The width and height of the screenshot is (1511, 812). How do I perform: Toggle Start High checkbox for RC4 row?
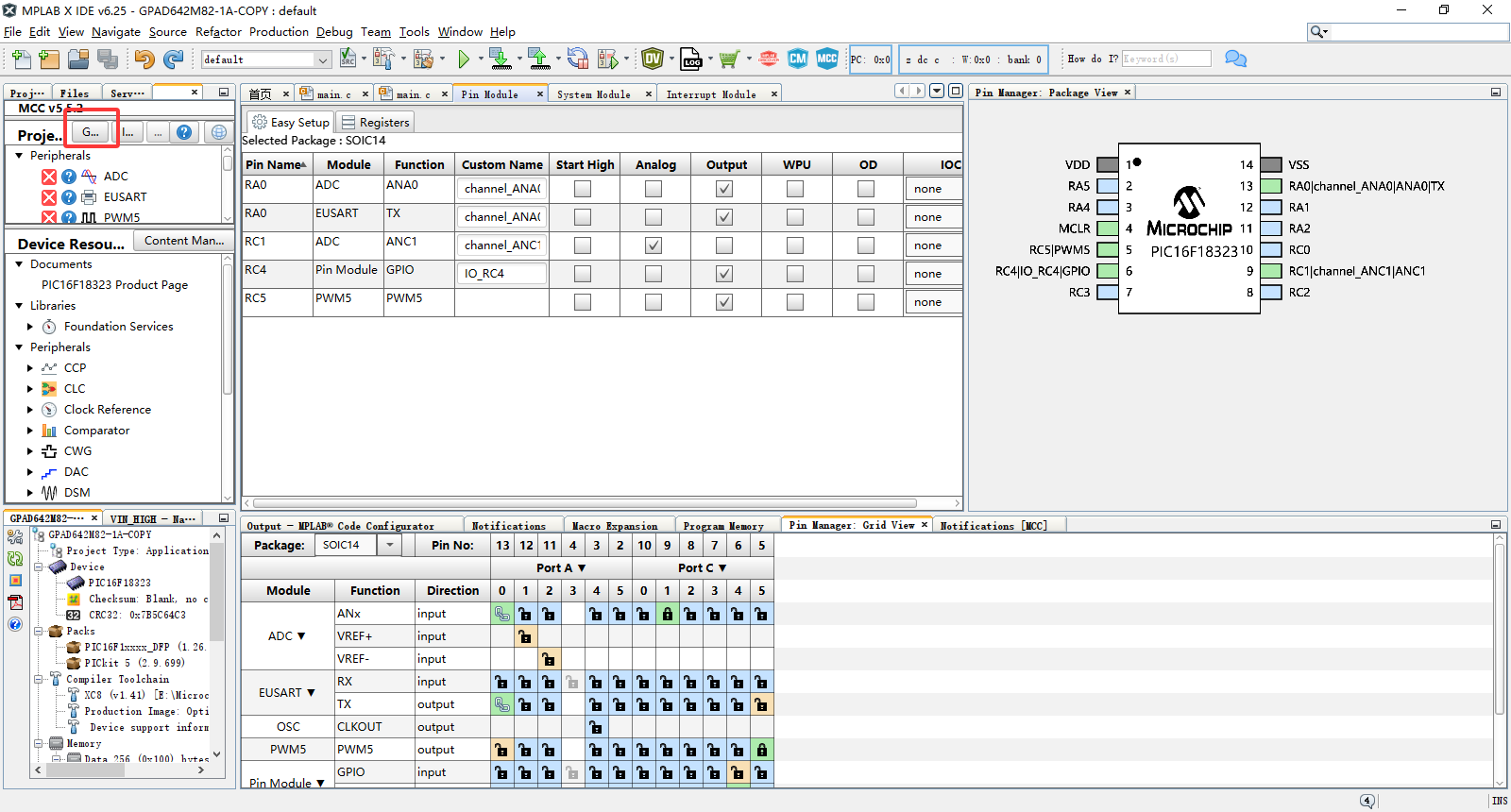pyautogui.click(x=583, y=274)
